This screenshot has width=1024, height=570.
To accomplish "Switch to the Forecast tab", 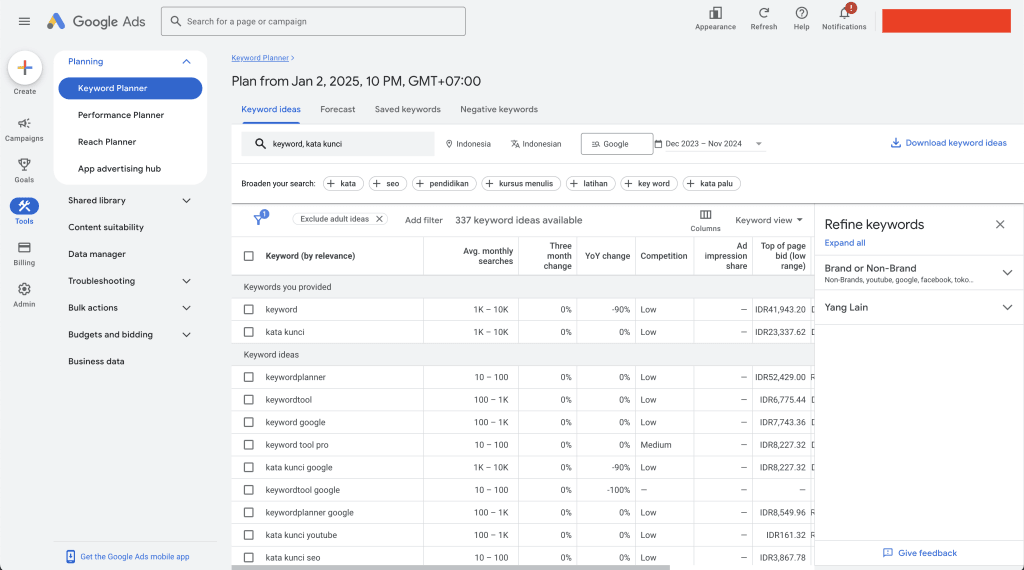I will click(x=338, y=110).
